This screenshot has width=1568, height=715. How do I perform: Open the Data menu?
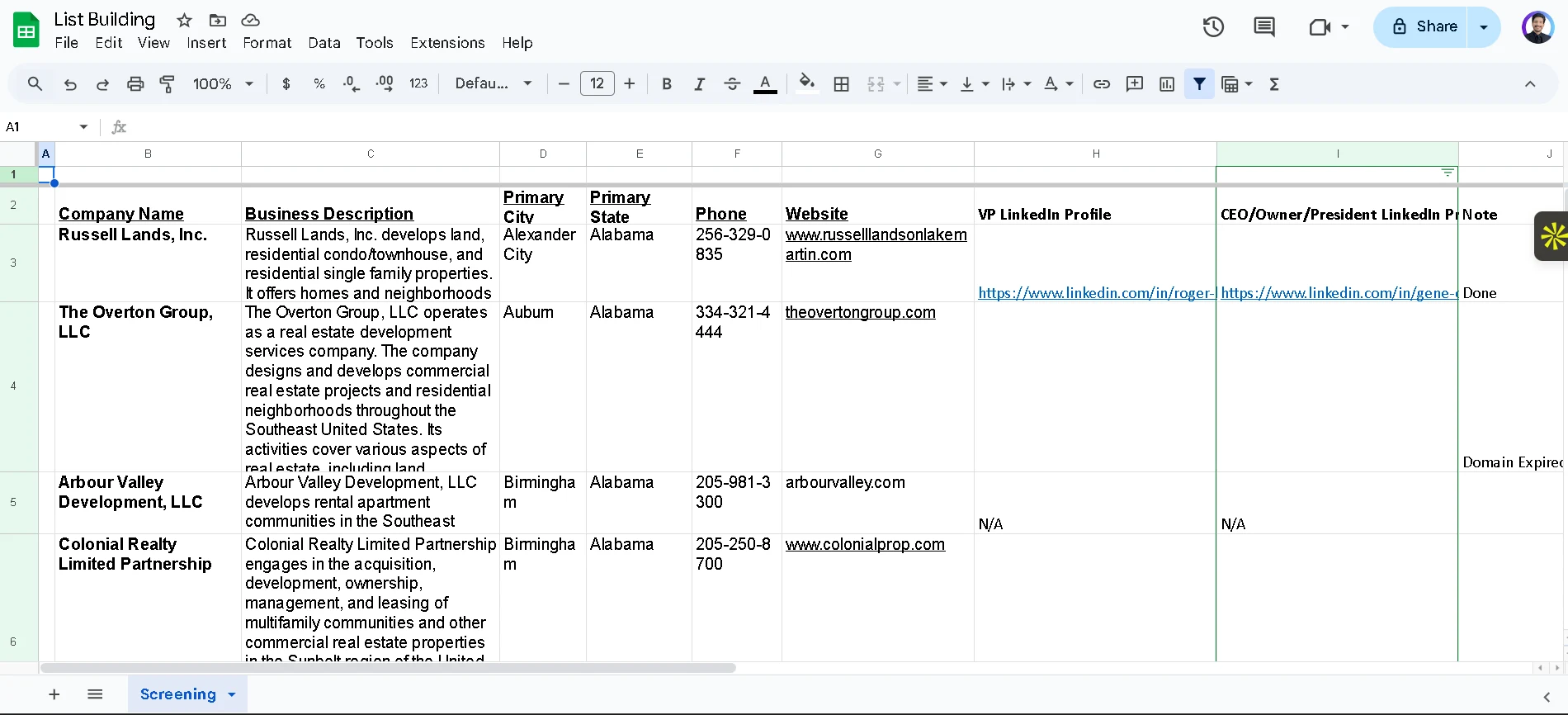(324, 43)
